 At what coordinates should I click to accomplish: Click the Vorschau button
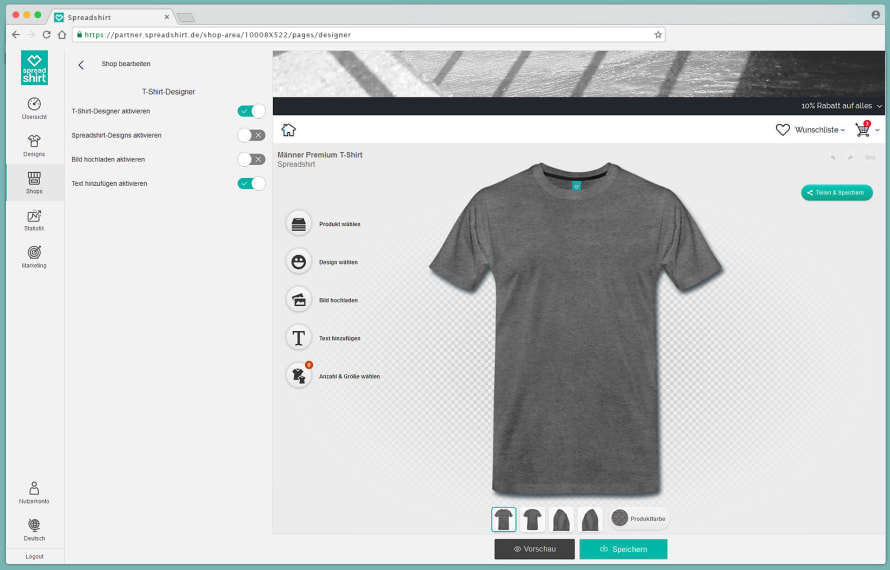pos(534,549)
